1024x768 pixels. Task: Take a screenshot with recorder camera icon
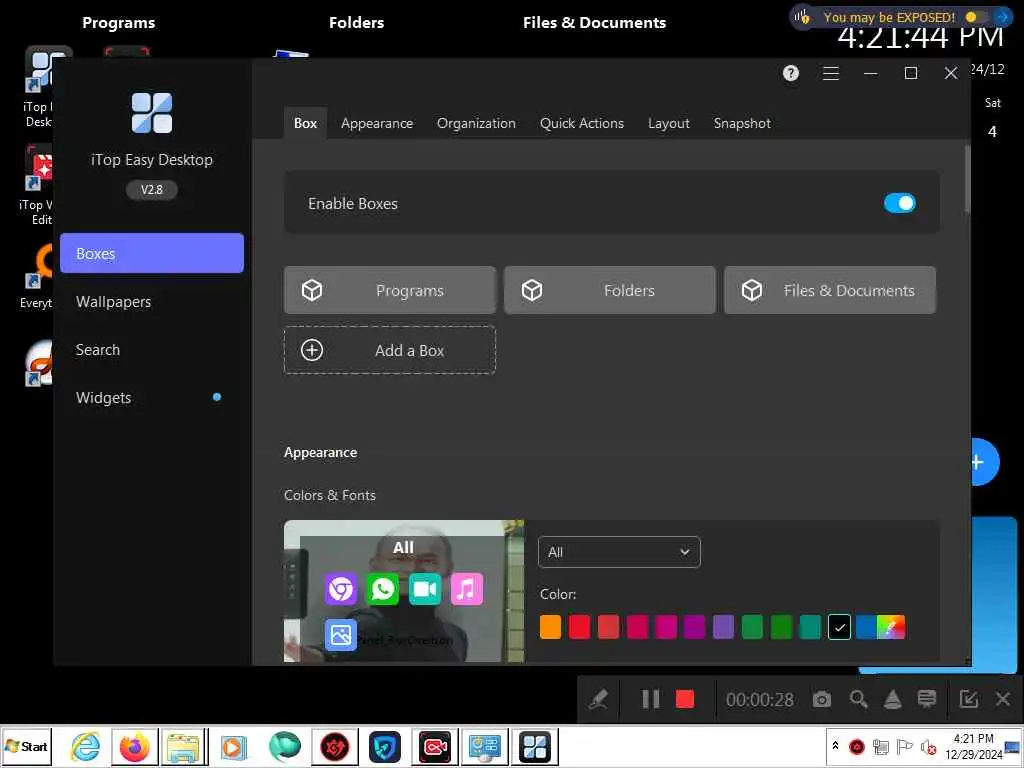(822, 699)
